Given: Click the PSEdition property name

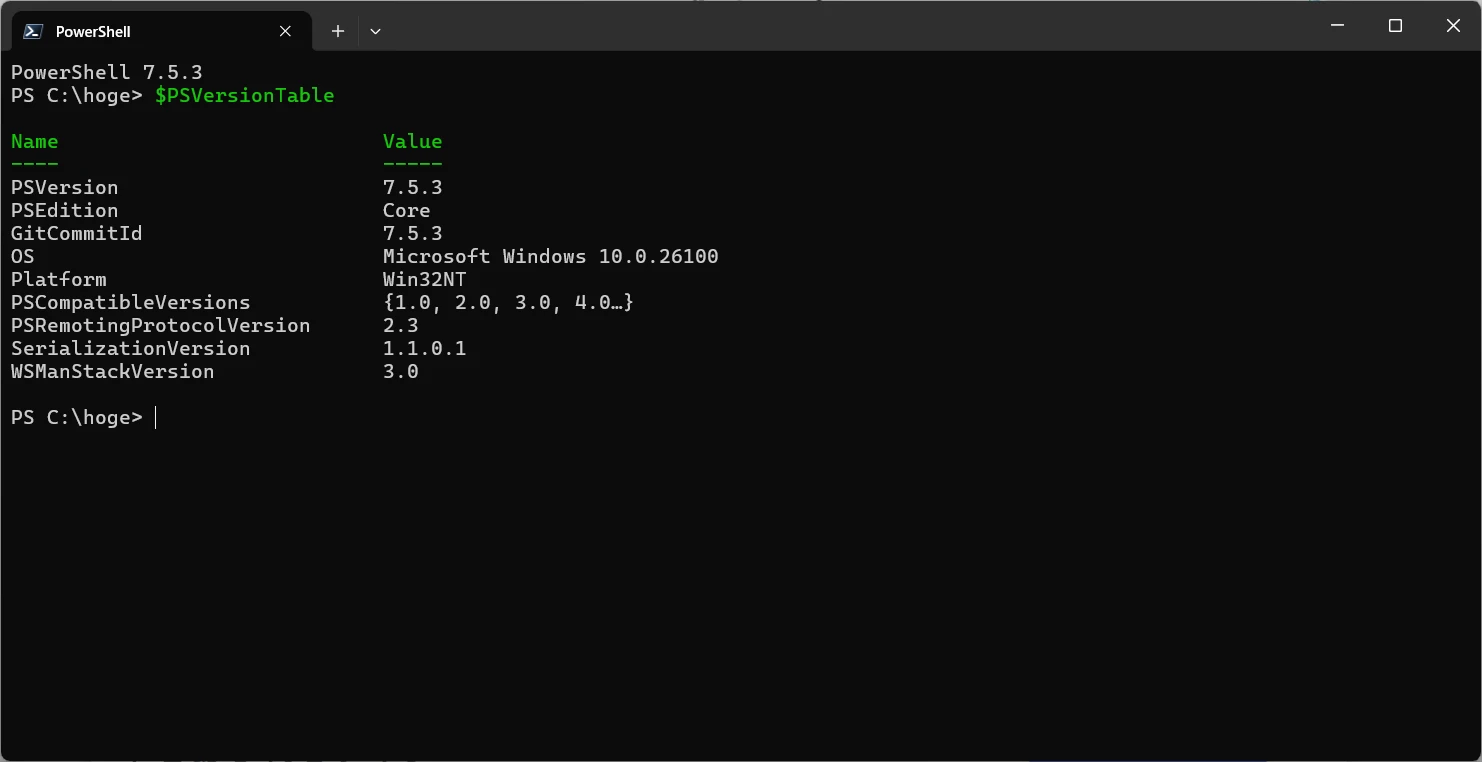Looking at the screenshot, I should [64, 211].
